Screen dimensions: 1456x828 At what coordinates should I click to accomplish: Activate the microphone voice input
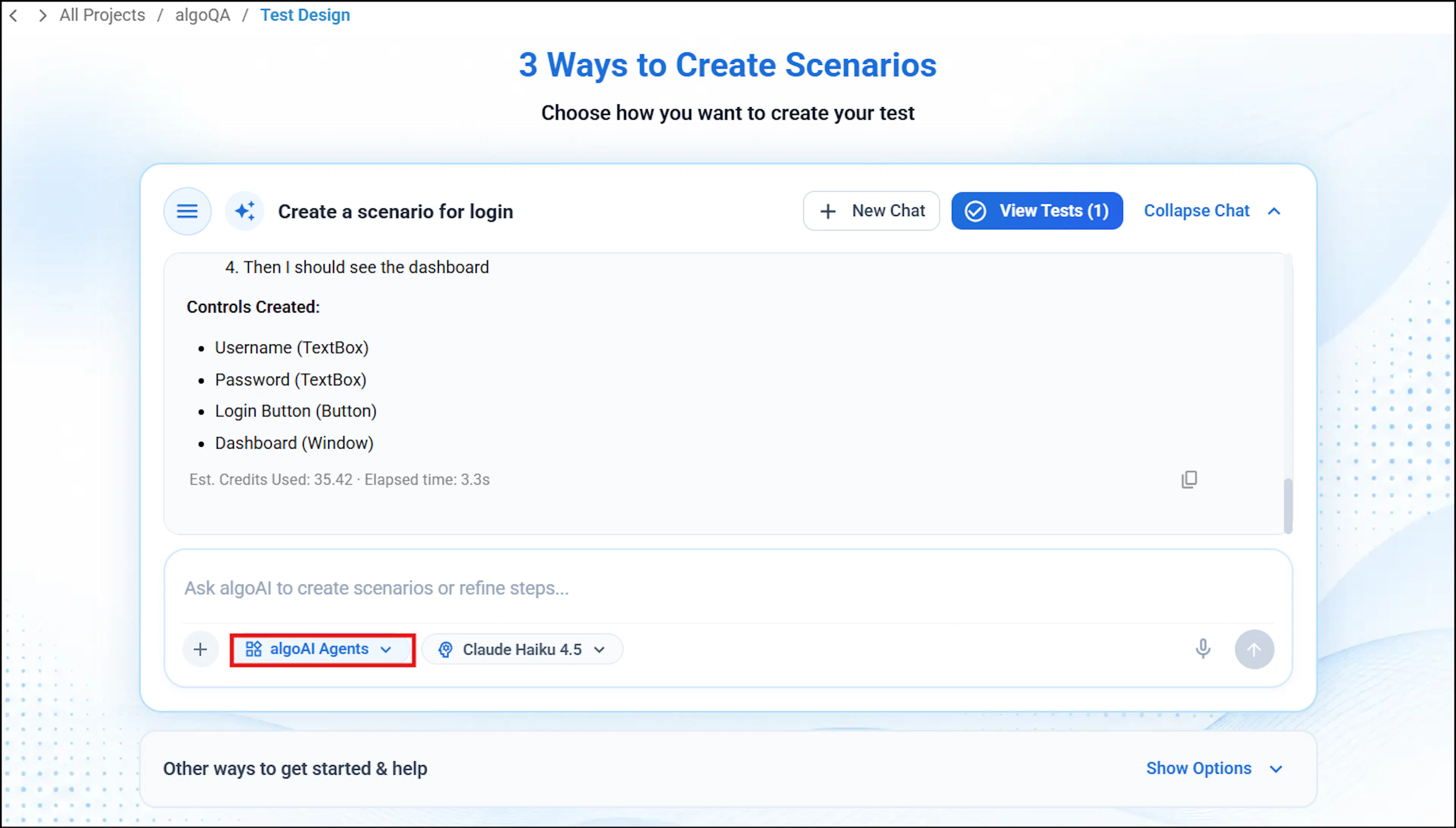[x=1203, y=649]
